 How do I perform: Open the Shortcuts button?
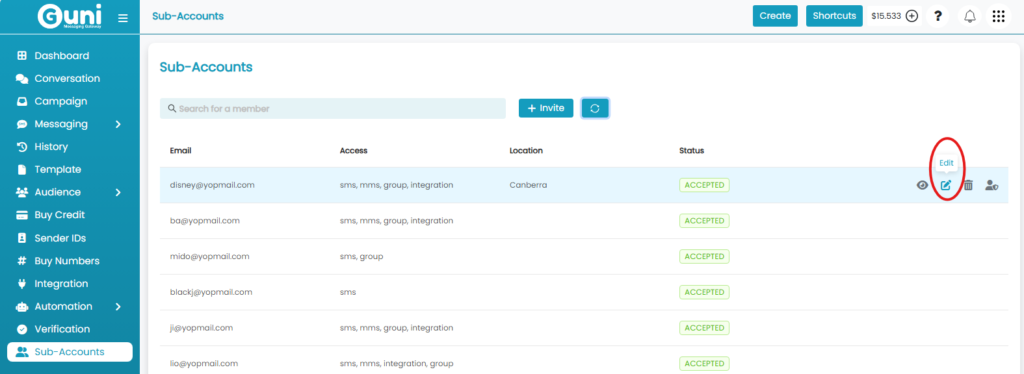pos(834,16)
